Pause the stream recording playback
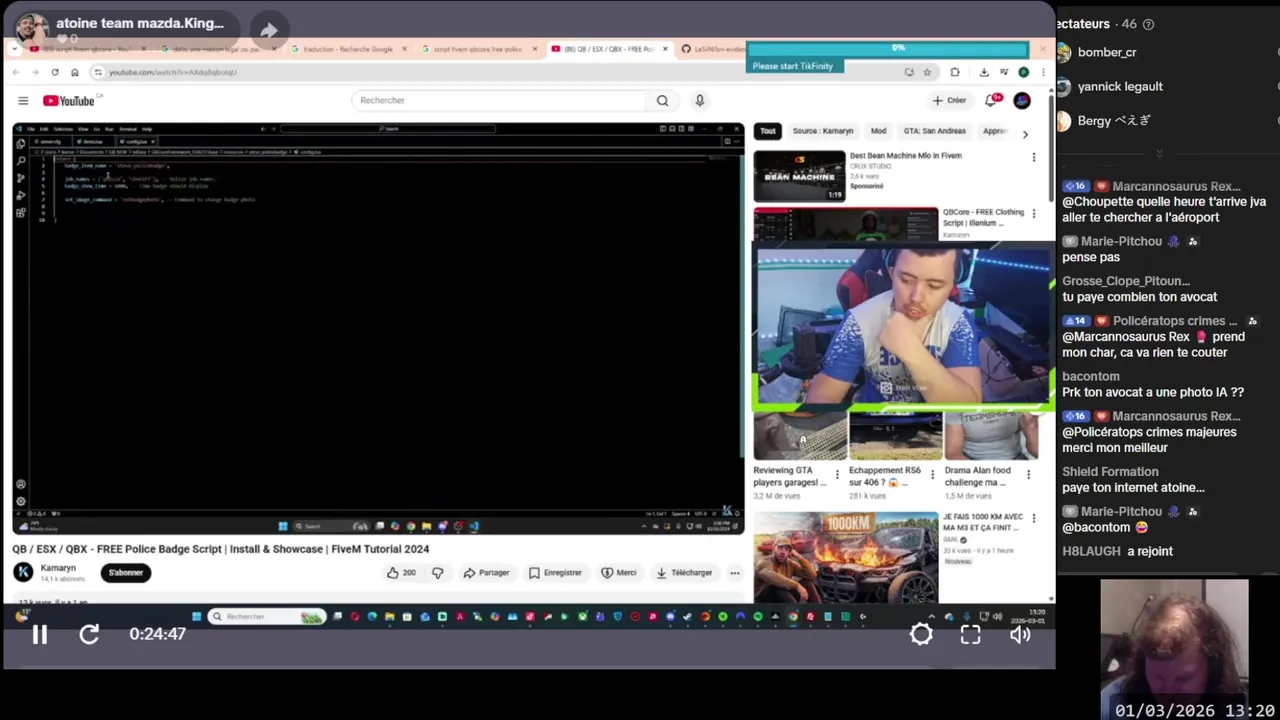Viewport: 1280px width, 720px height. pos(40,634)
